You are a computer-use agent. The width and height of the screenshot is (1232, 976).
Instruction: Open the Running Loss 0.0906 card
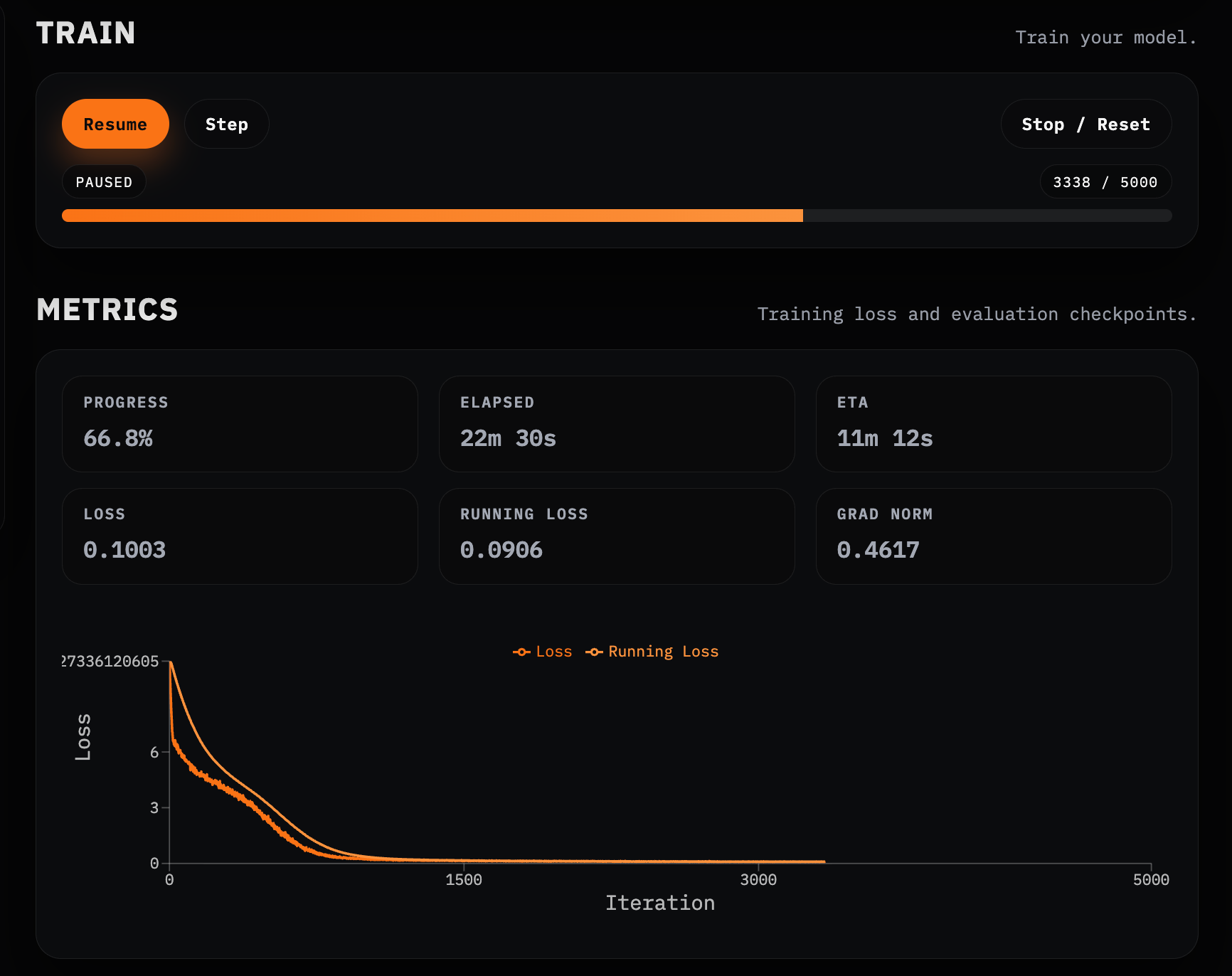[x=617, y=536]
